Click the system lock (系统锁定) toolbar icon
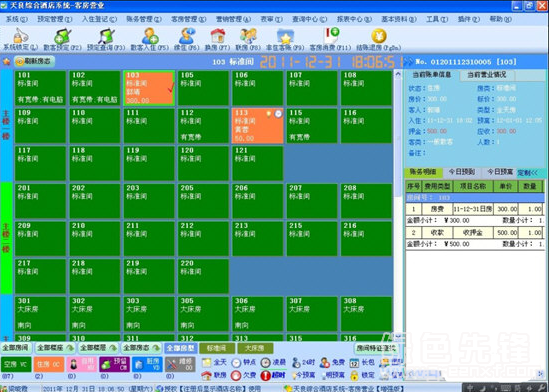This screenshot has height=392, width=550. coord(20,36)
